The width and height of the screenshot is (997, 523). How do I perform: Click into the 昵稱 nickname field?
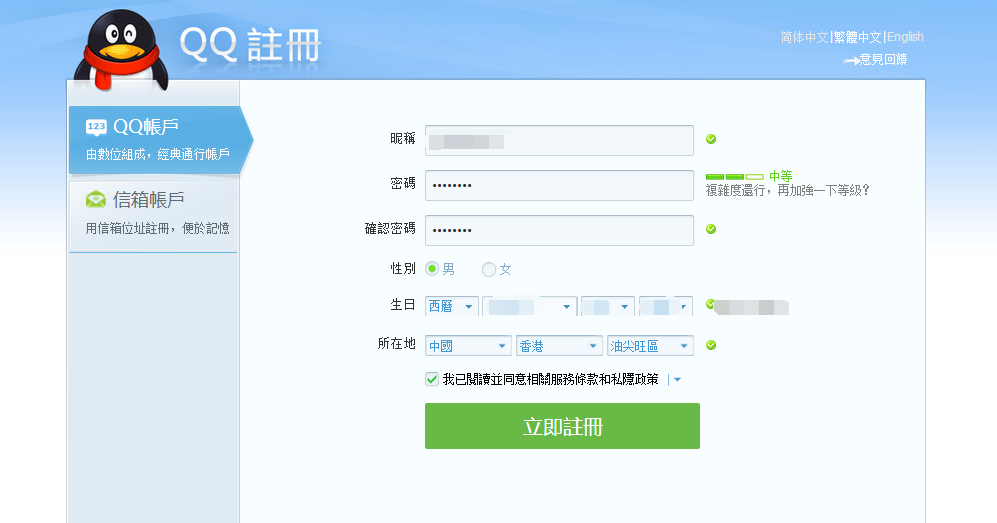(x=559, y=140)
